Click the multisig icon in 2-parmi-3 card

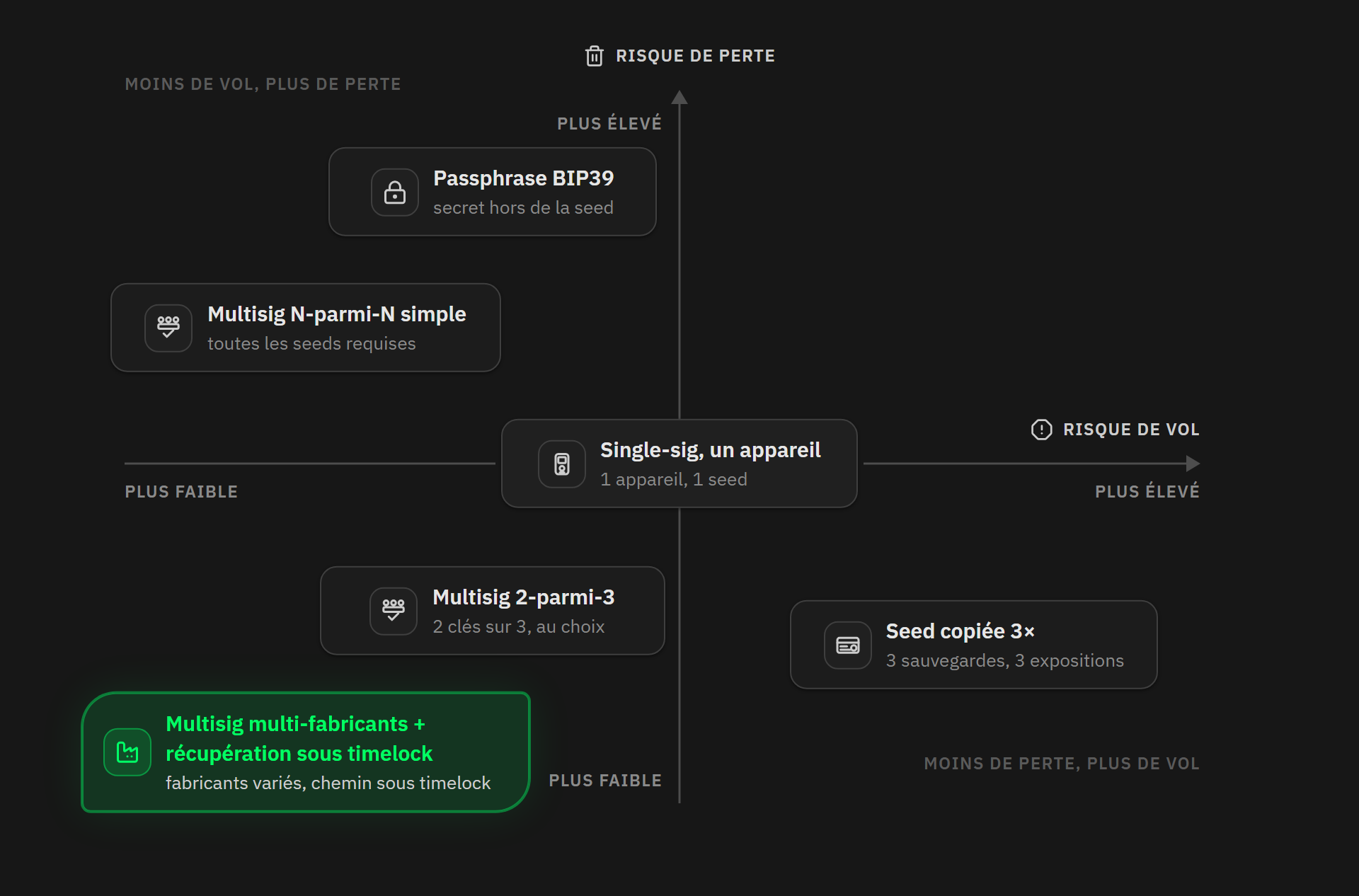(394, 611)
